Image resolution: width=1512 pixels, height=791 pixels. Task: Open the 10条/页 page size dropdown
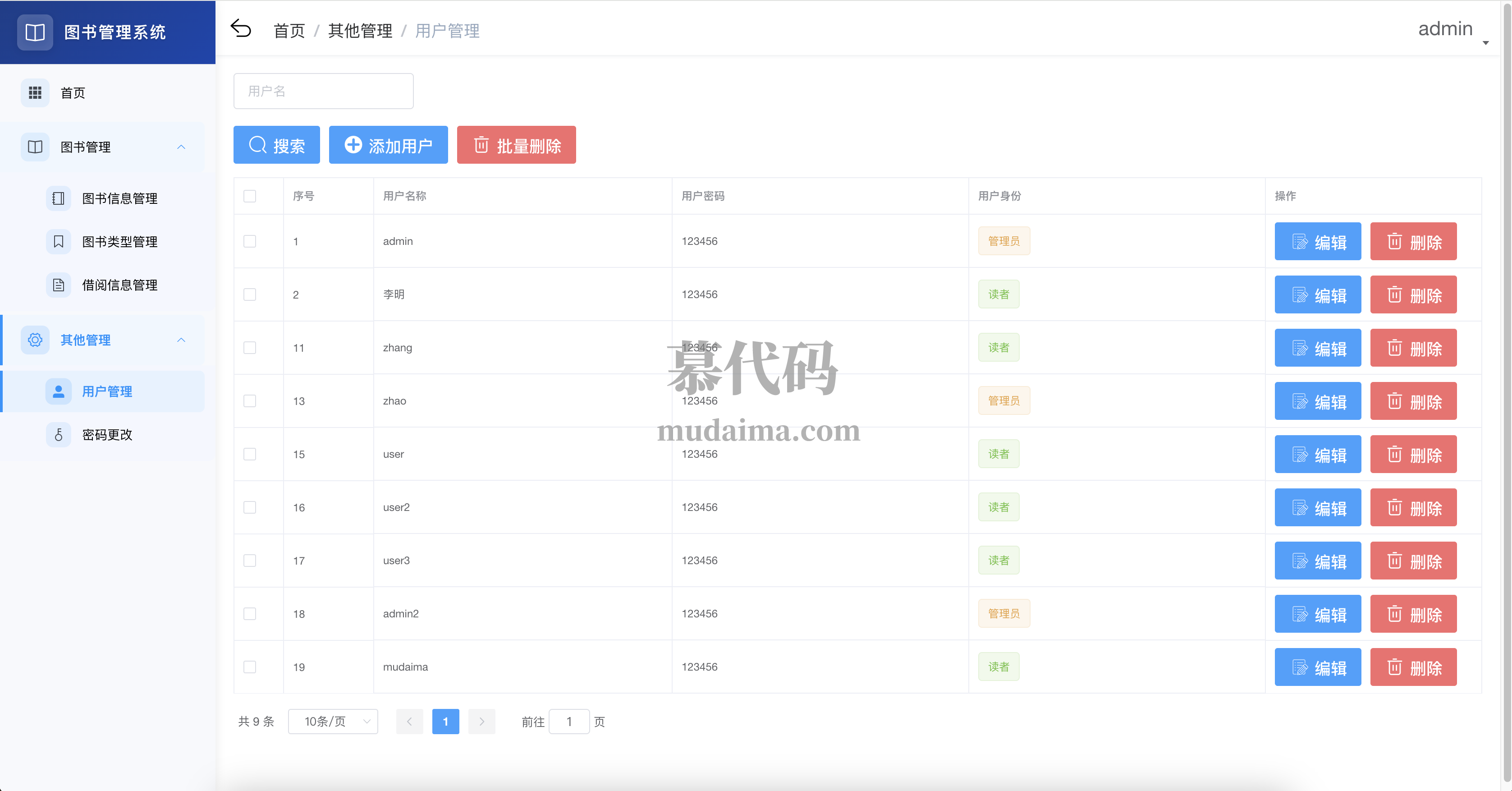(333, 722)
